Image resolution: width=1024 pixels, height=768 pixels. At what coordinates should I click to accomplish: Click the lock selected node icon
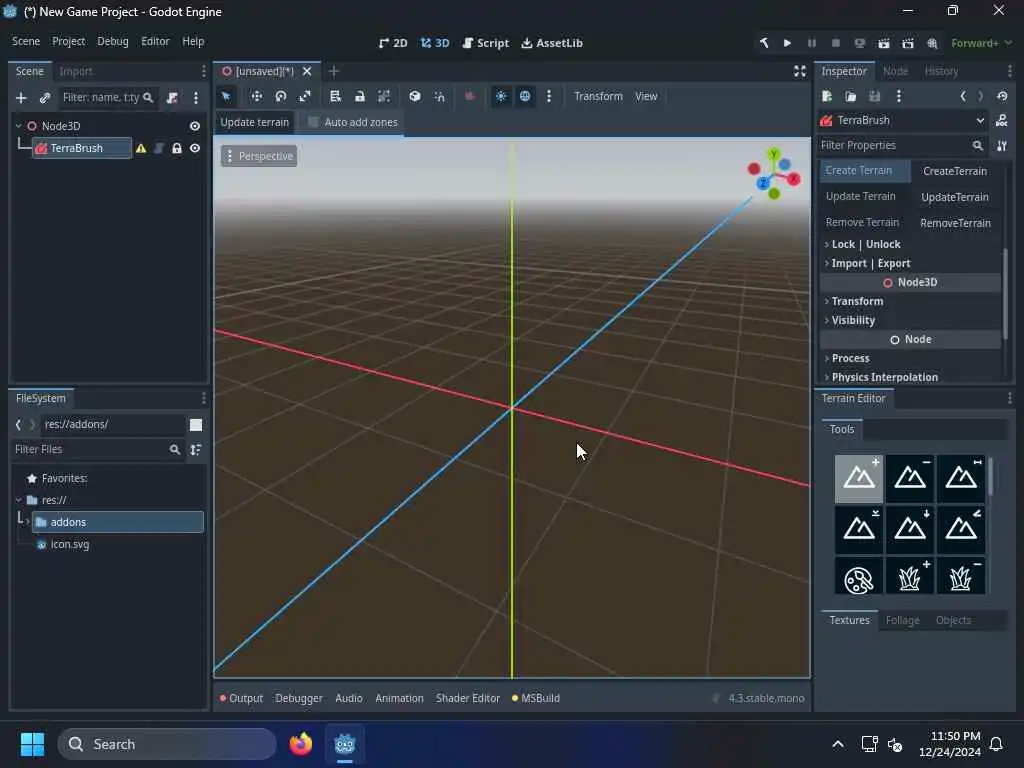click(x=359, y=97)
